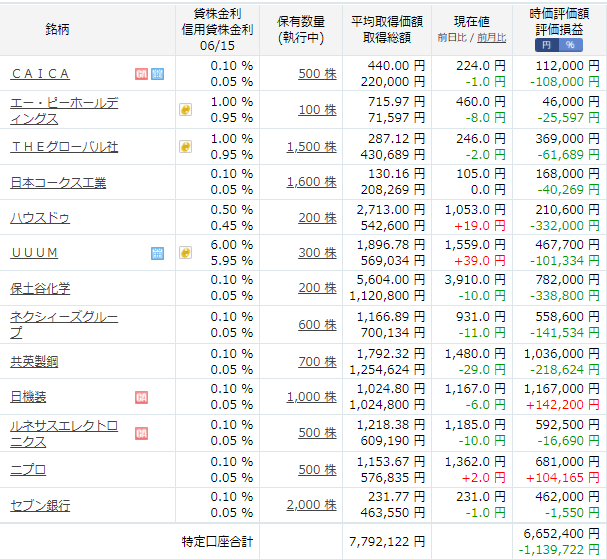Open the 日本コークス工業 stock link
The height and width of the screenshot is (560, 607).
[58, 182]
